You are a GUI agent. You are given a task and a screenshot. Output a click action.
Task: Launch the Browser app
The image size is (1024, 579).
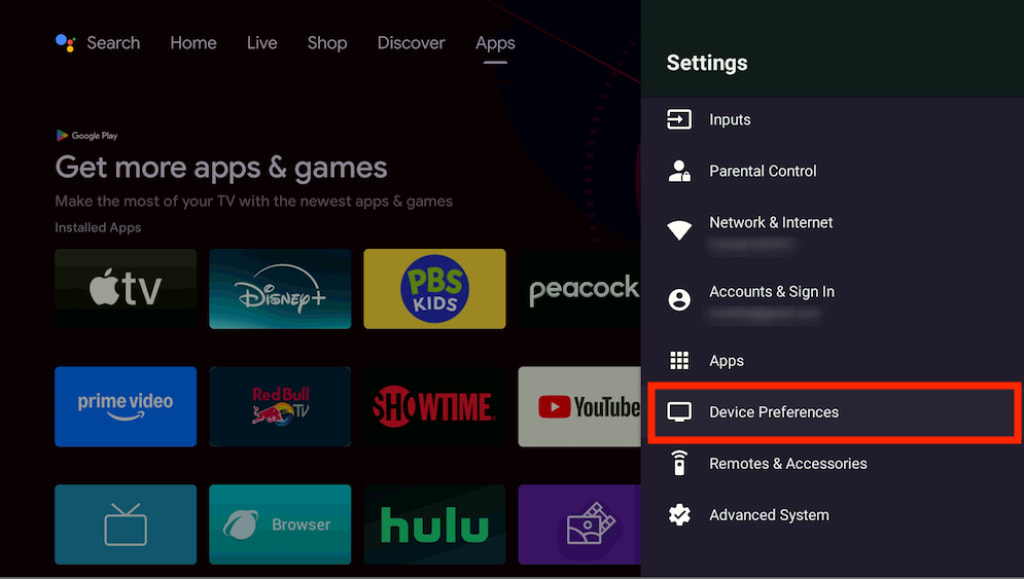click(280, 524)
